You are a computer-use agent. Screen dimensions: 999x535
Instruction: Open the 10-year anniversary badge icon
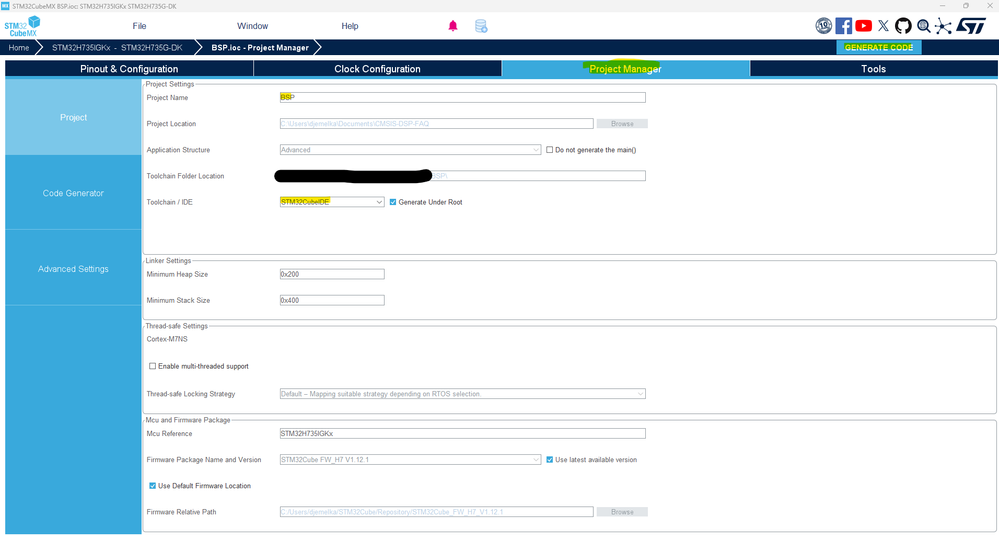824,26
